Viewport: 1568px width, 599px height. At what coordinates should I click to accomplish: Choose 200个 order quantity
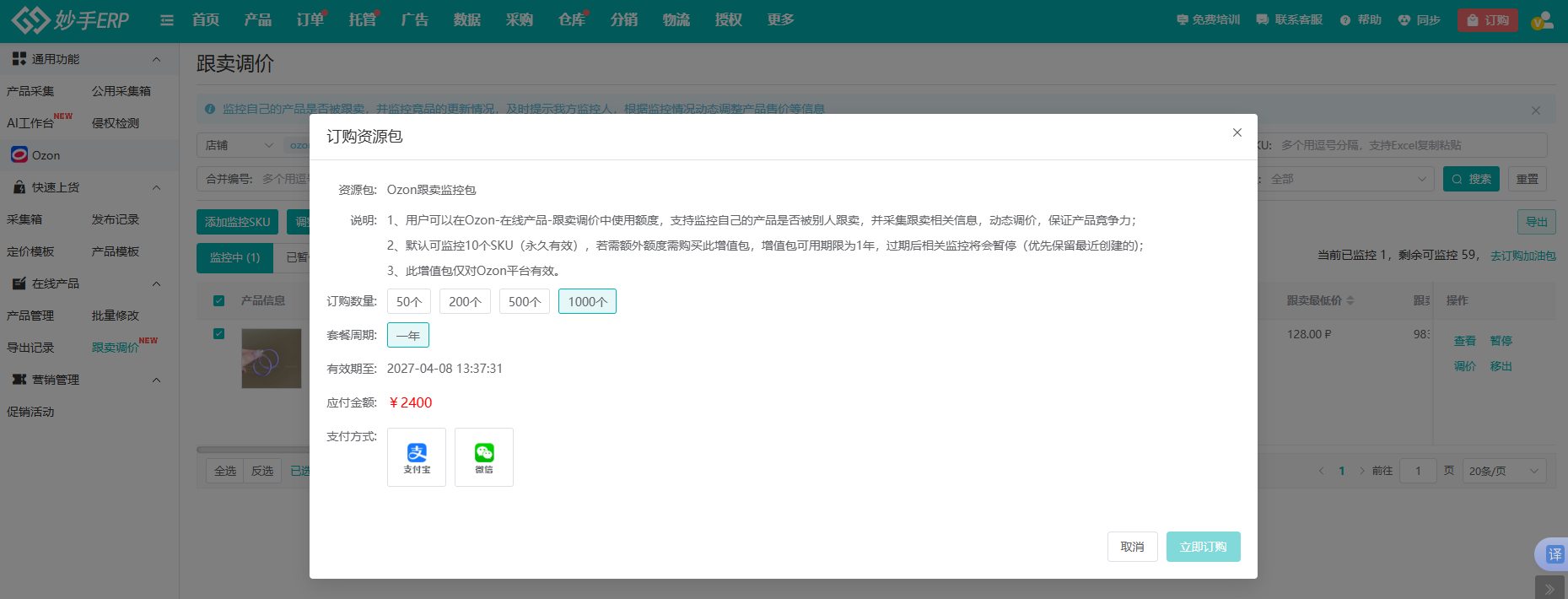click(x=465, y=301)
